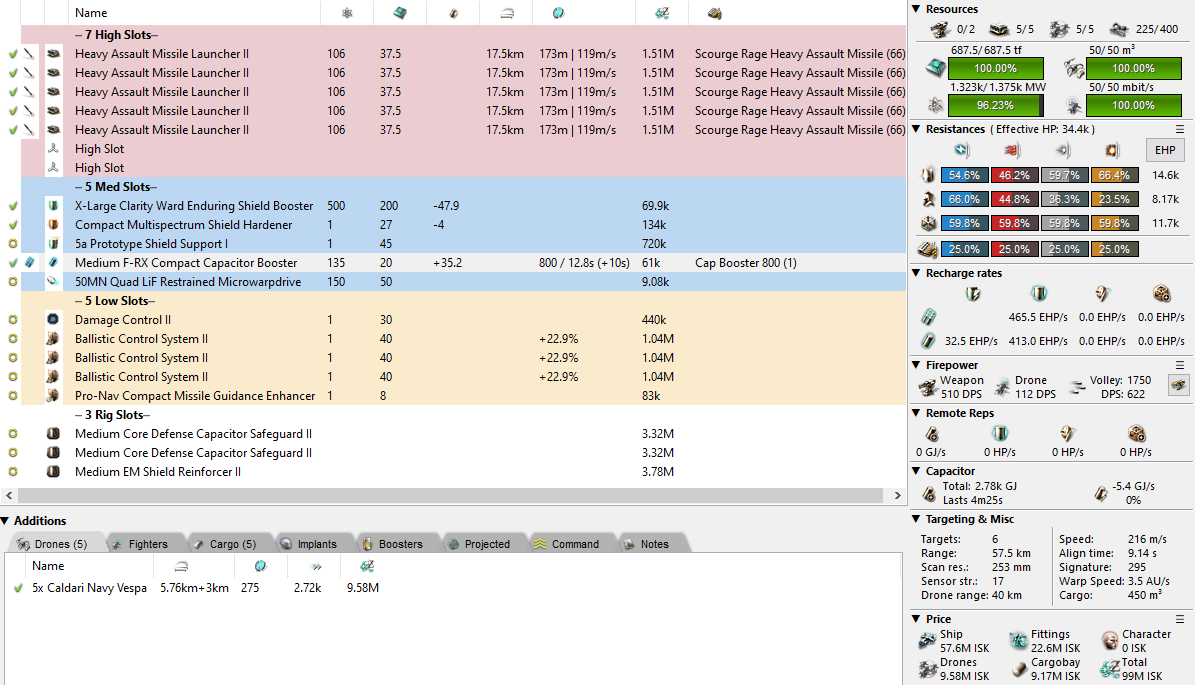Open the Resistances panel options menu icon
Viewport: 1195px width, 685px height.
(x=1180, y=130)
